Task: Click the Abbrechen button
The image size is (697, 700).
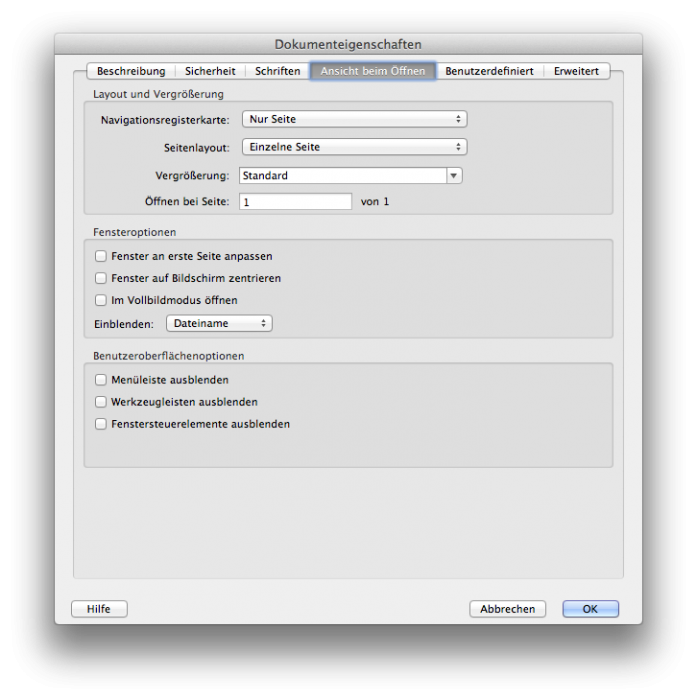Action: pos(508,609)
